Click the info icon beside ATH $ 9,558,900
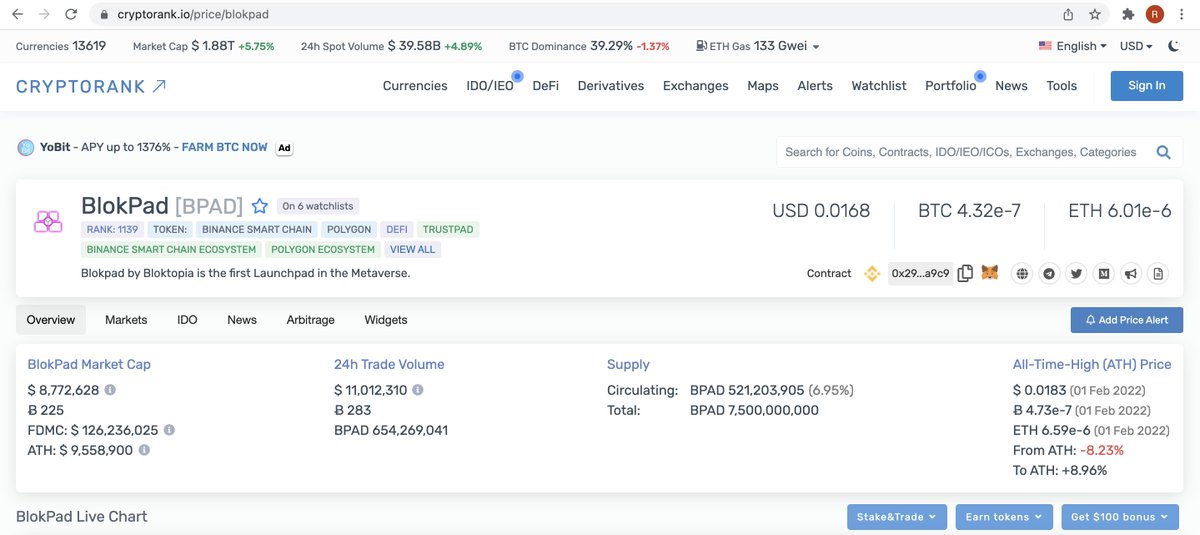Screen dimensions: 1200x535 click(144, 451)
